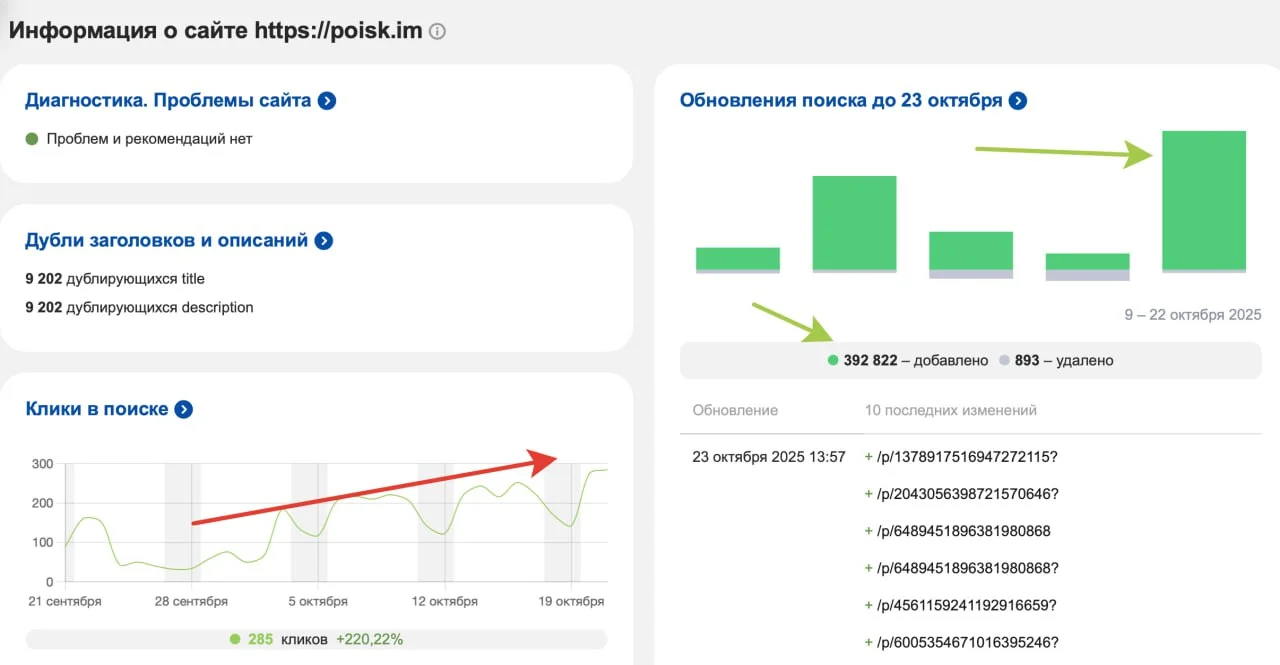Click the plus sign before /p/6005354671016395246?
Screen dimensions: 1280x665
[x=868, y=642]
